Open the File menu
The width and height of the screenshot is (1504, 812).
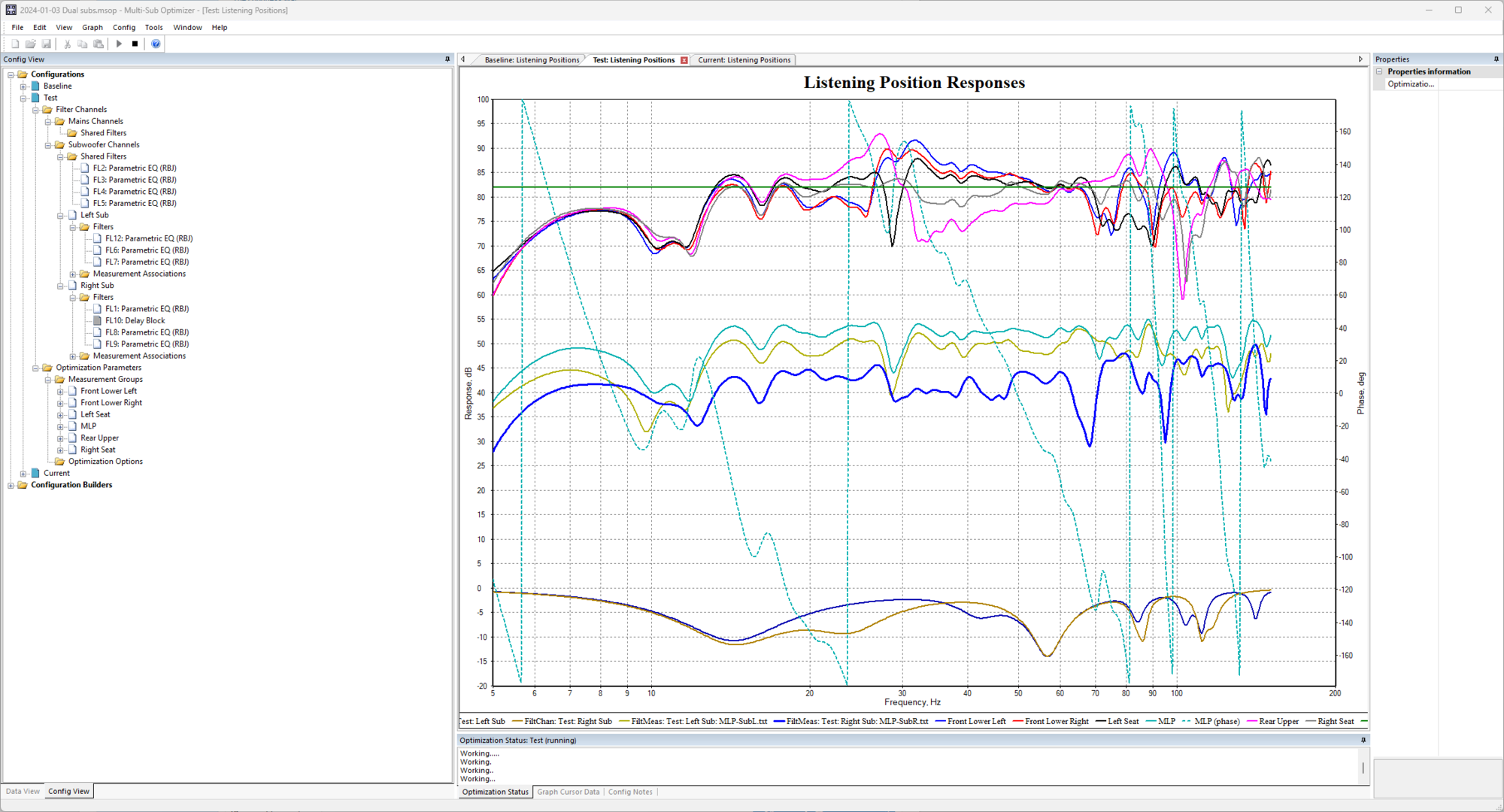click(x=17, y=27)
